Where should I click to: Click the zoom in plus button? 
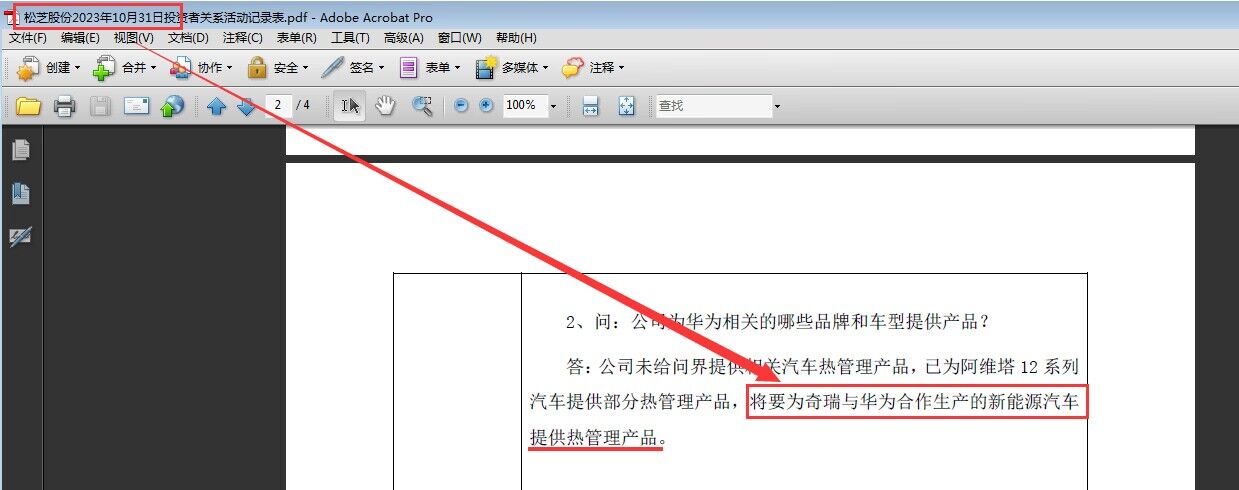tap(486, 105)
